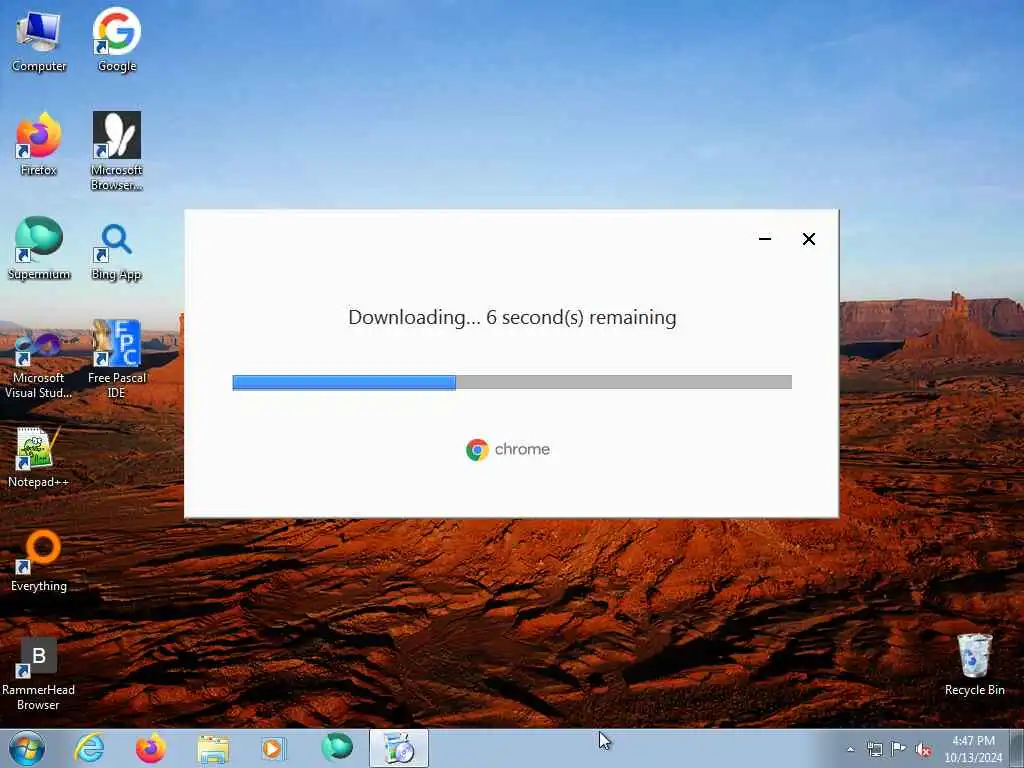Select the Everything search shortcut
1024x768 pixels.
pyautogui.click(x=39, y=561)
